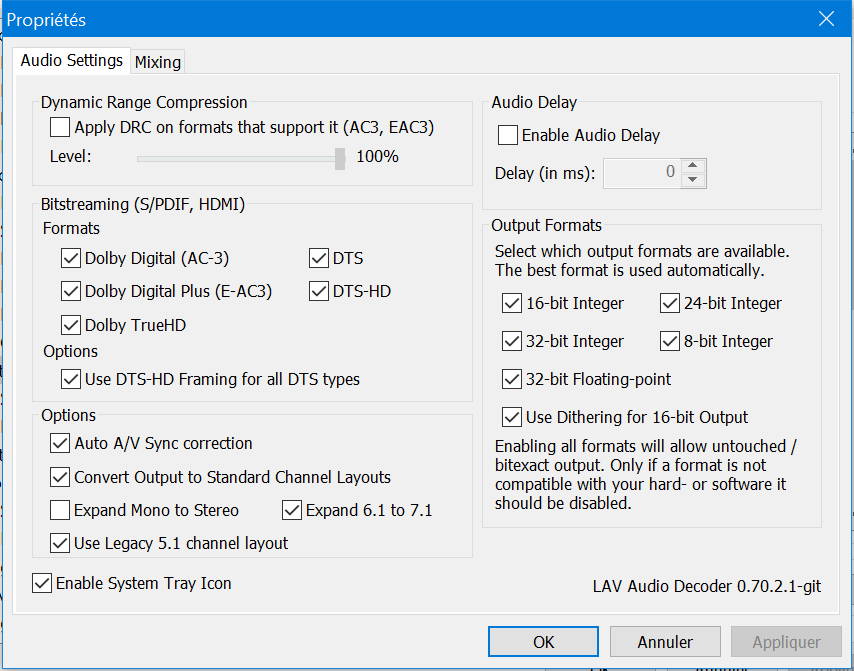Toggle Auto A/V Sync correction

[x=59, y=443]
